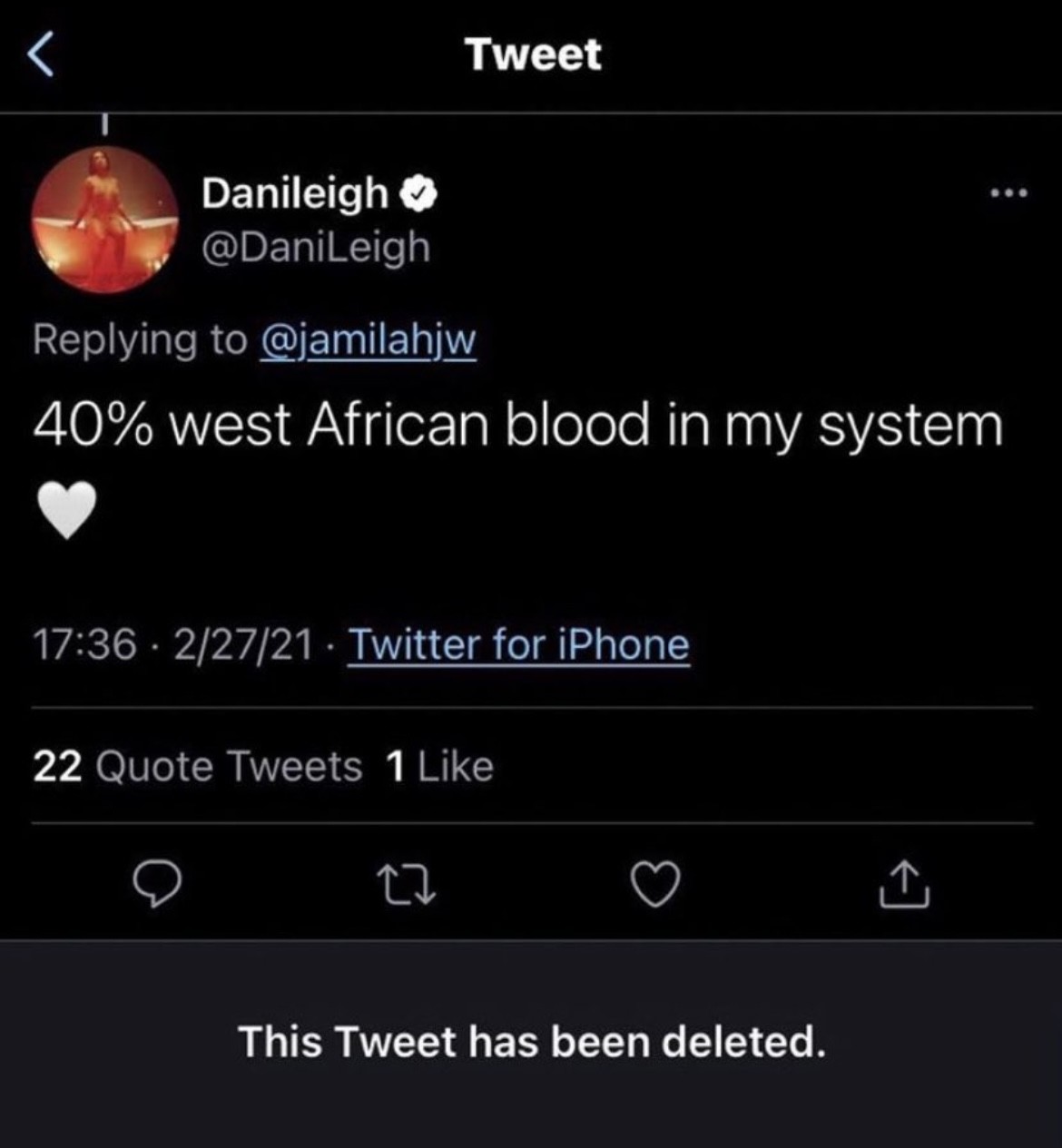Screen dimensions: 1062x1148
Task: Click the 17:36 timestamp
Action: point(84,645)
